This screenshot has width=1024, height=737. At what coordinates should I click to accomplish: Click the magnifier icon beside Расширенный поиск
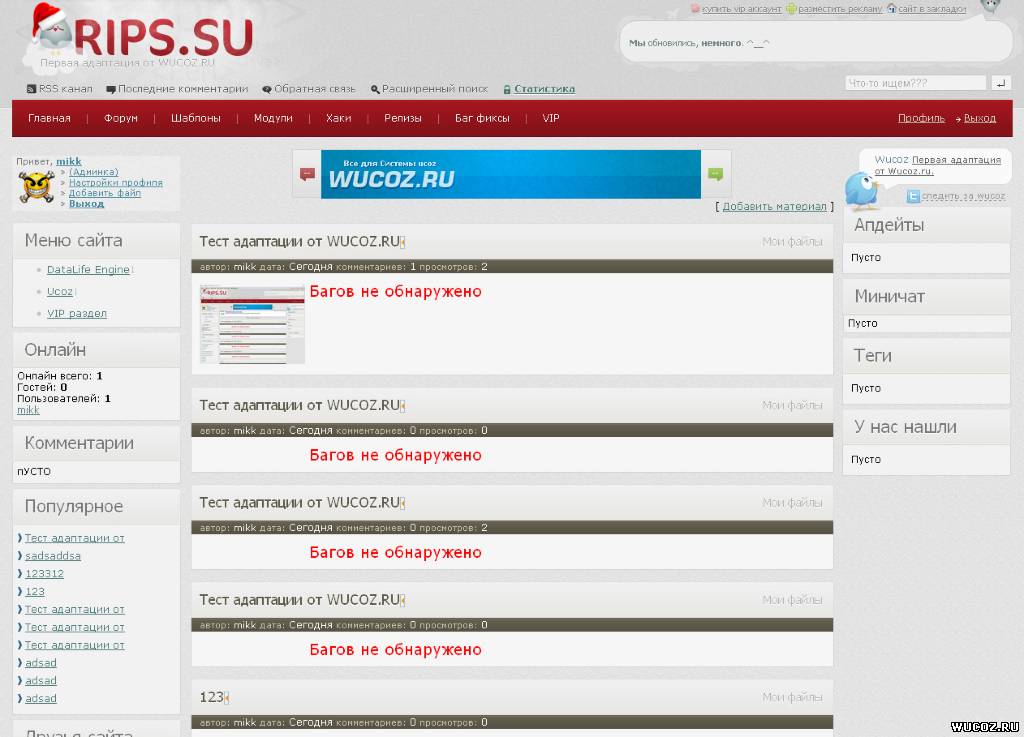(375, 89)
